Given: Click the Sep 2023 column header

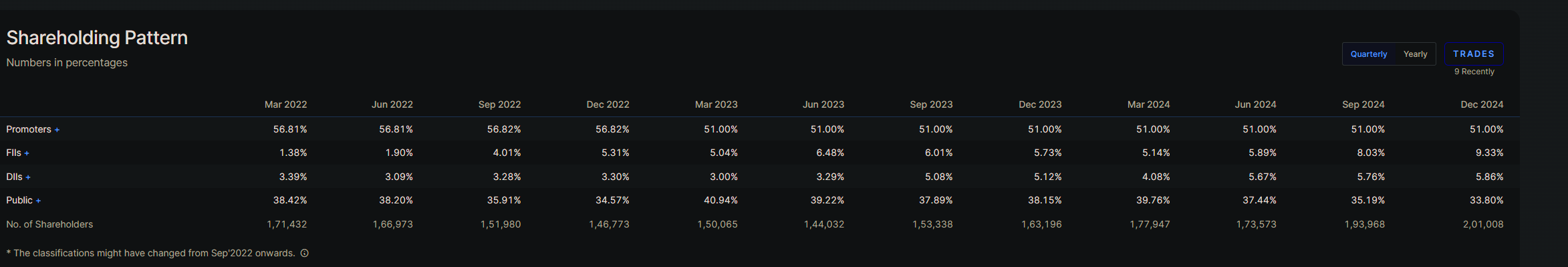Looking at the screenshot, I should tap(931, 104).
